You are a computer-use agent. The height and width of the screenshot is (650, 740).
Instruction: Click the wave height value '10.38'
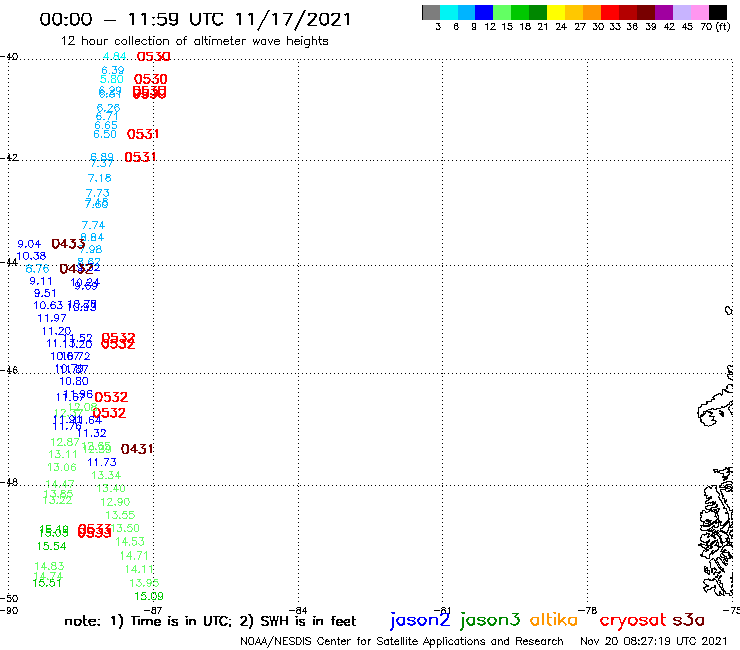pyautogui.click(x=31, y=256)
